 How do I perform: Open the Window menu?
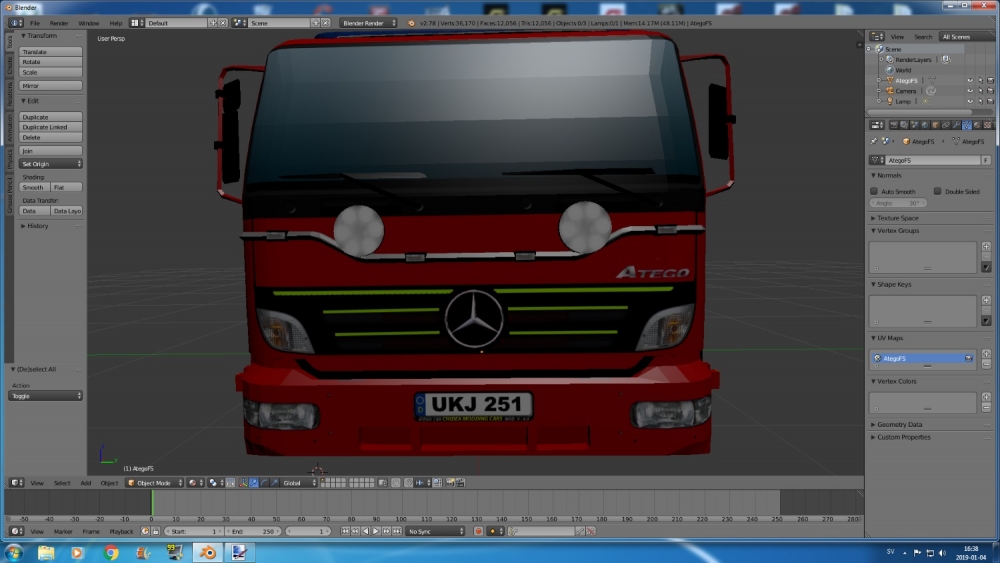click(x=89, y=23)
